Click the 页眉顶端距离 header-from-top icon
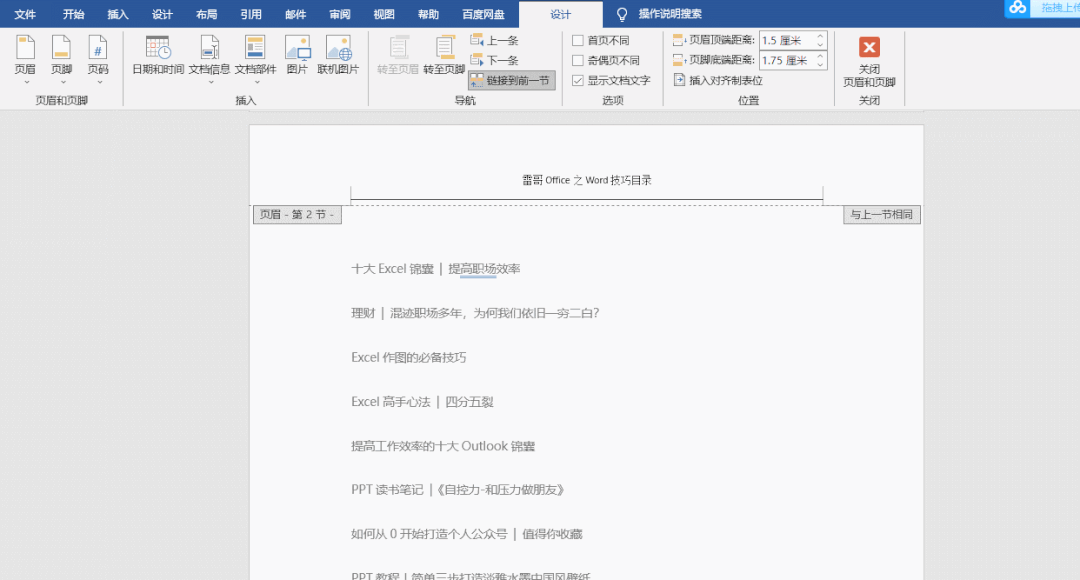The image size is (1080, 580). [x=678, y=40]
